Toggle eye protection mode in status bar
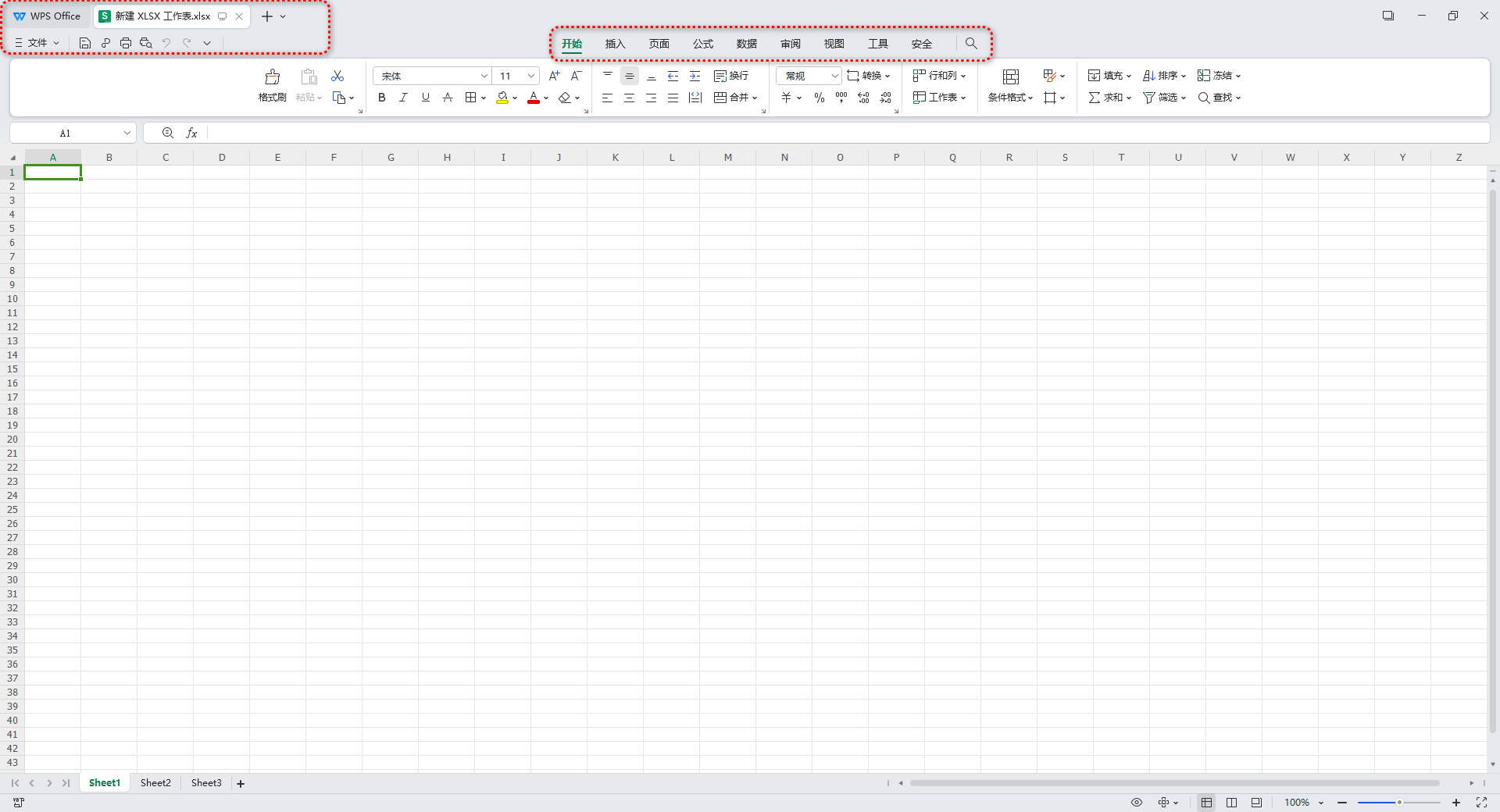The width and height of the screenshot is (1500, 812). tap(1137, 803)
